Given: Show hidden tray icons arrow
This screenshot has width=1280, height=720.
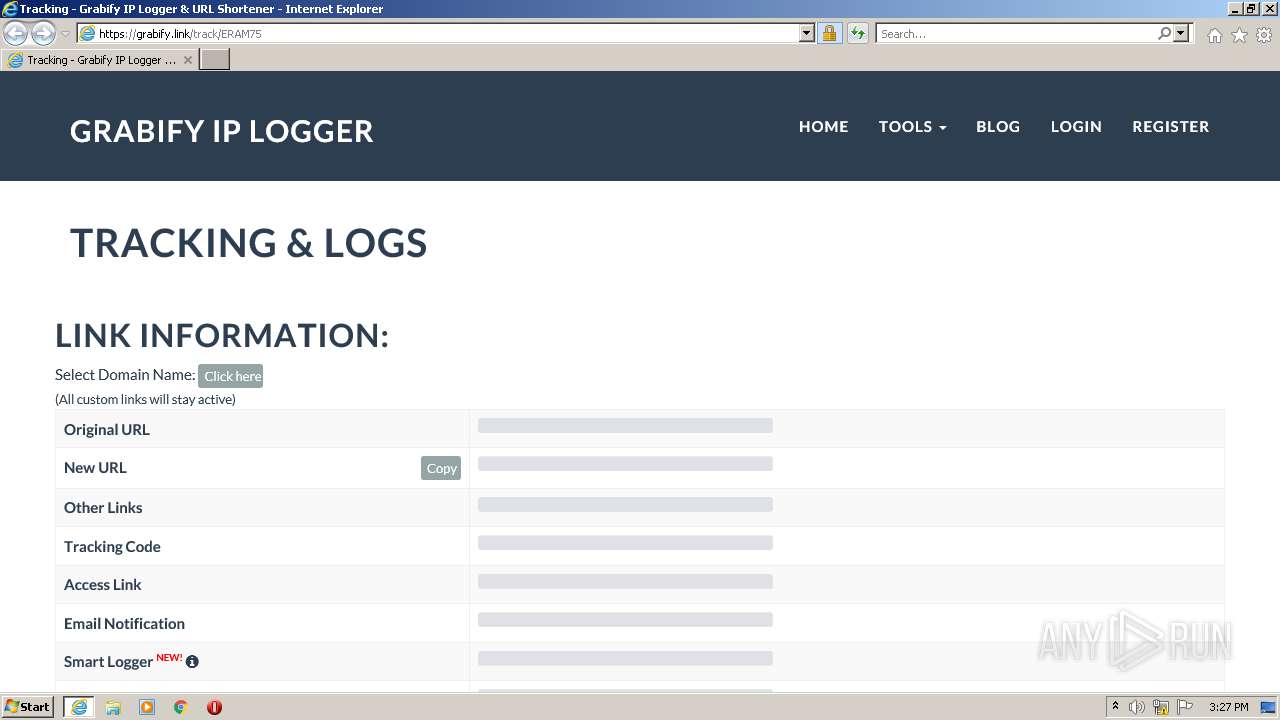Looking at the screenshot, I should pyautogui.click(x=1115, y=707).
